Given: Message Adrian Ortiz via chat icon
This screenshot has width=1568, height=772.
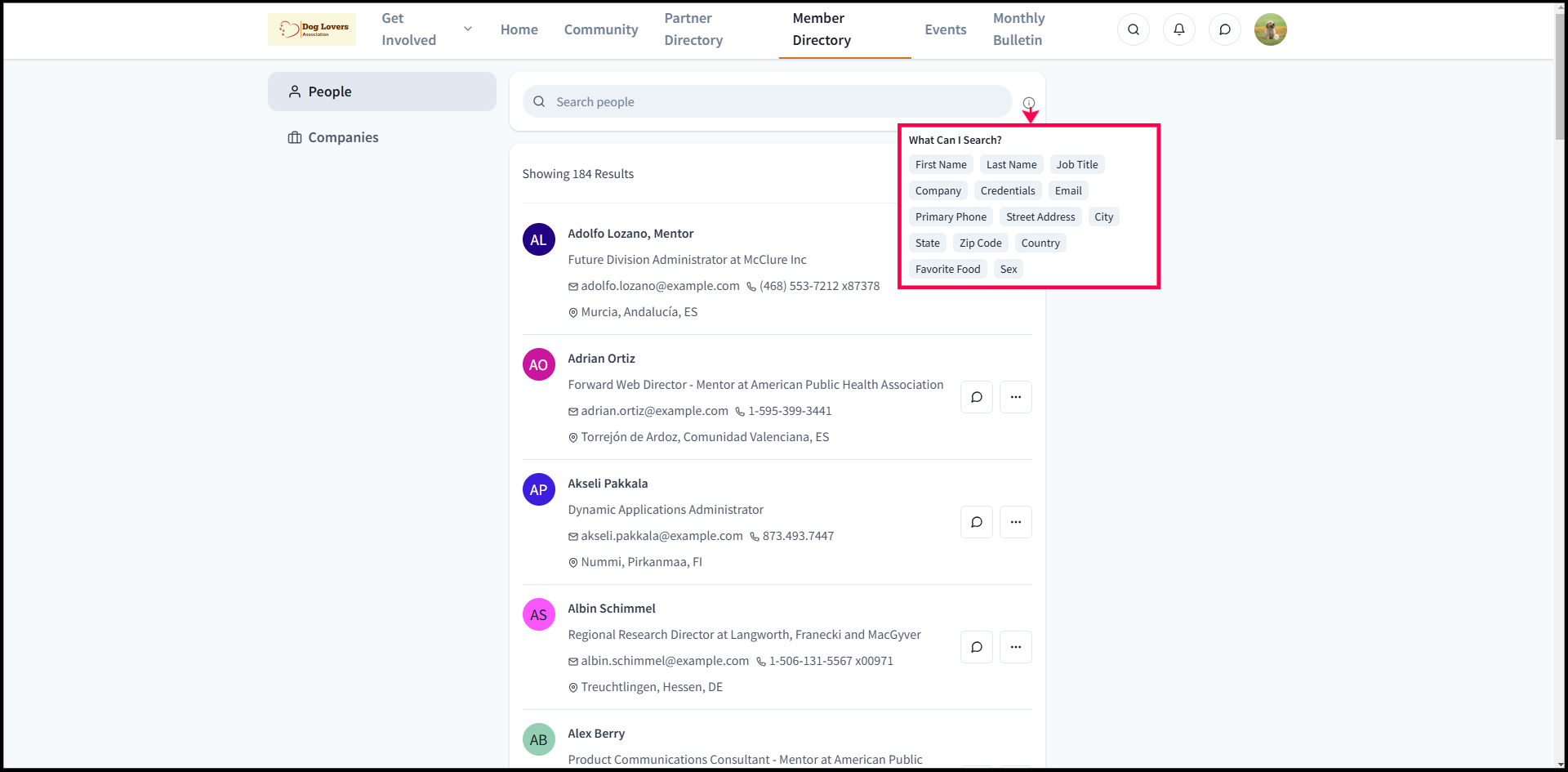Looking at the screenshot, I should (977, 397).
